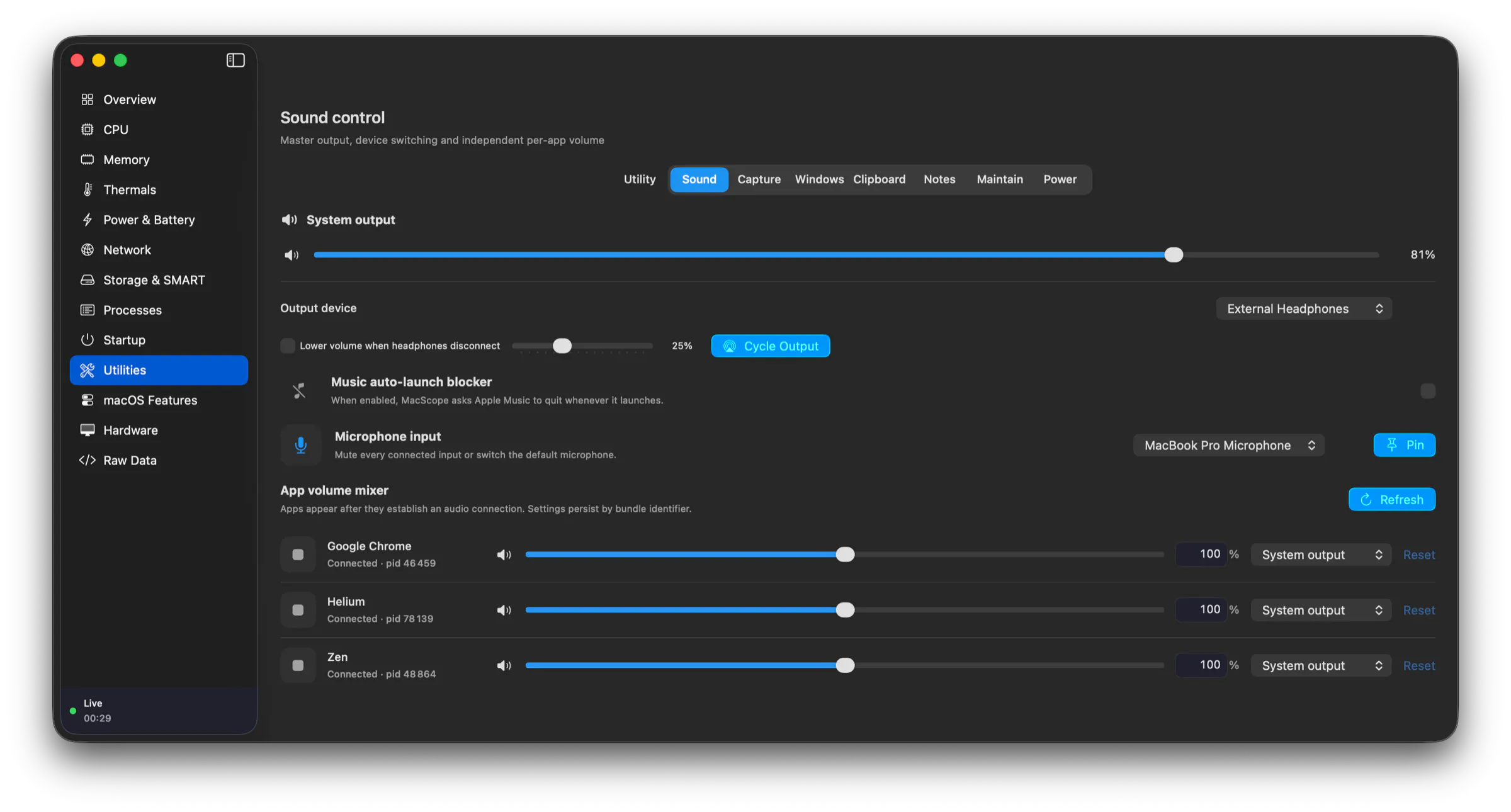Click the "Connected · pid 78139" text

[380, 619]
